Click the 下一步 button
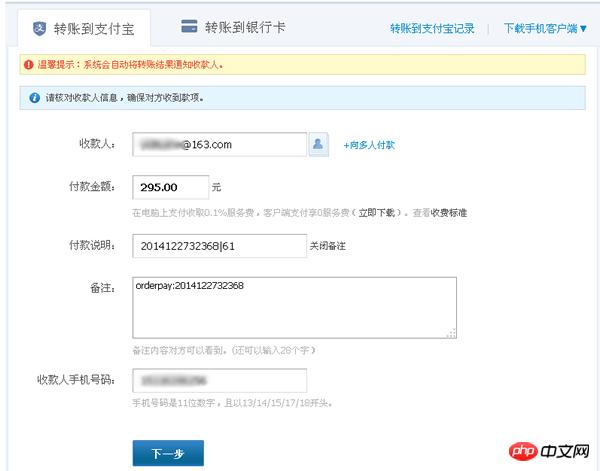This screenshot has width=600, height=471. tap(168, 453)
